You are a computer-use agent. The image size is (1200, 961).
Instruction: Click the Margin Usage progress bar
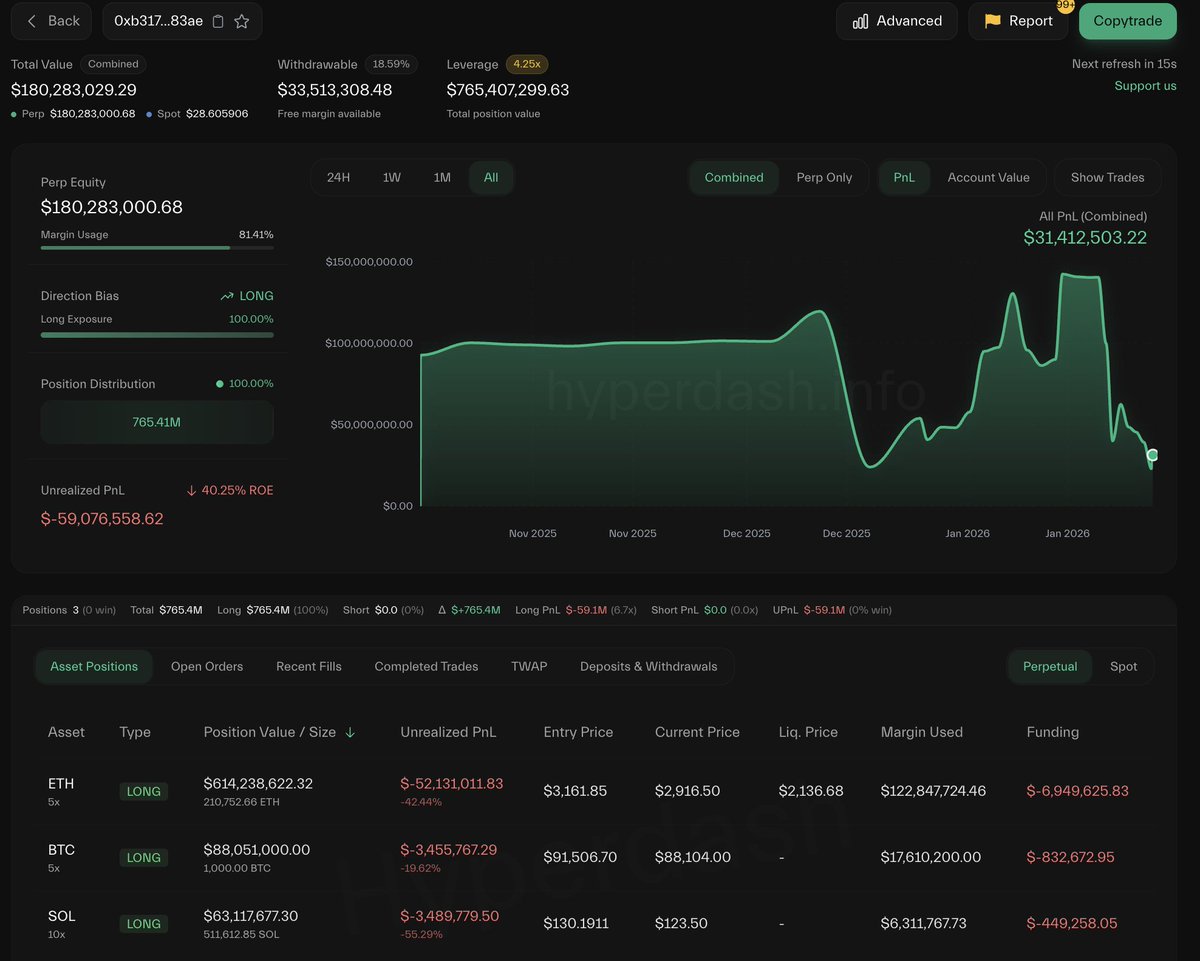157,247
